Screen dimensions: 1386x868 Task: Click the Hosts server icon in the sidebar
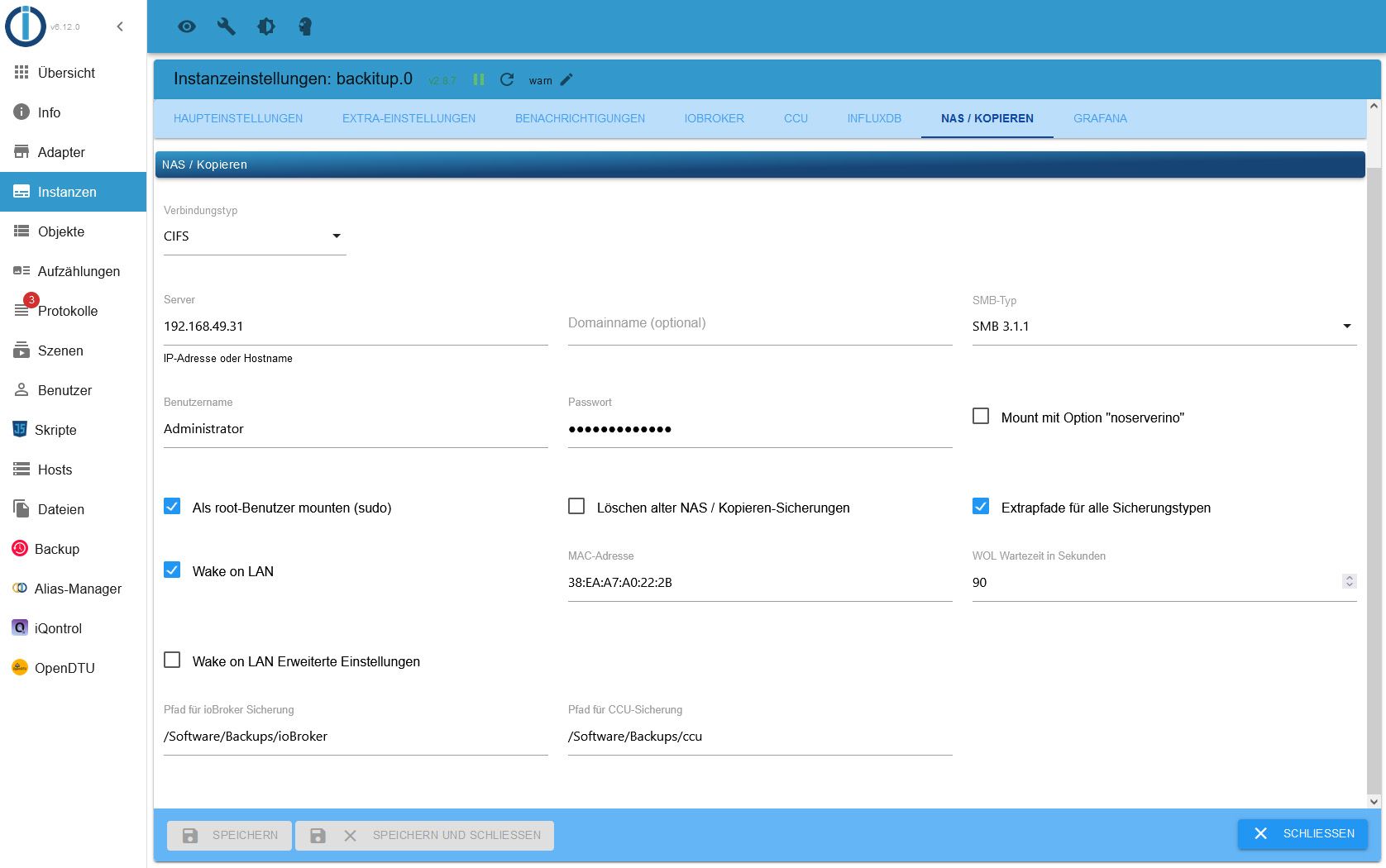pos(22,470)
